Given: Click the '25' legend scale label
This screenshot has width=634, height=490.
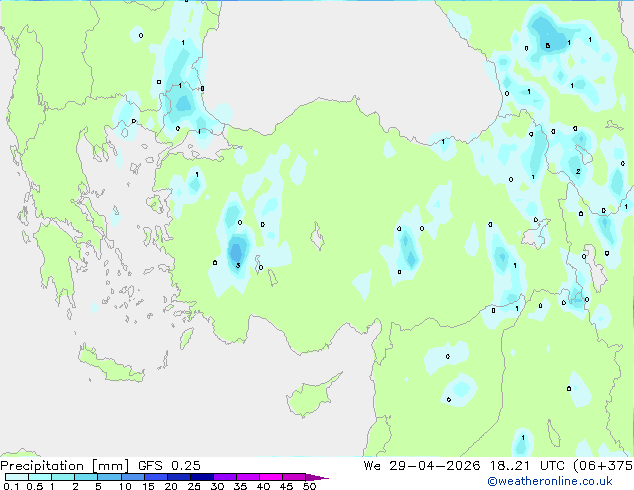Looking at the screenshot, I should pos(194,486).
